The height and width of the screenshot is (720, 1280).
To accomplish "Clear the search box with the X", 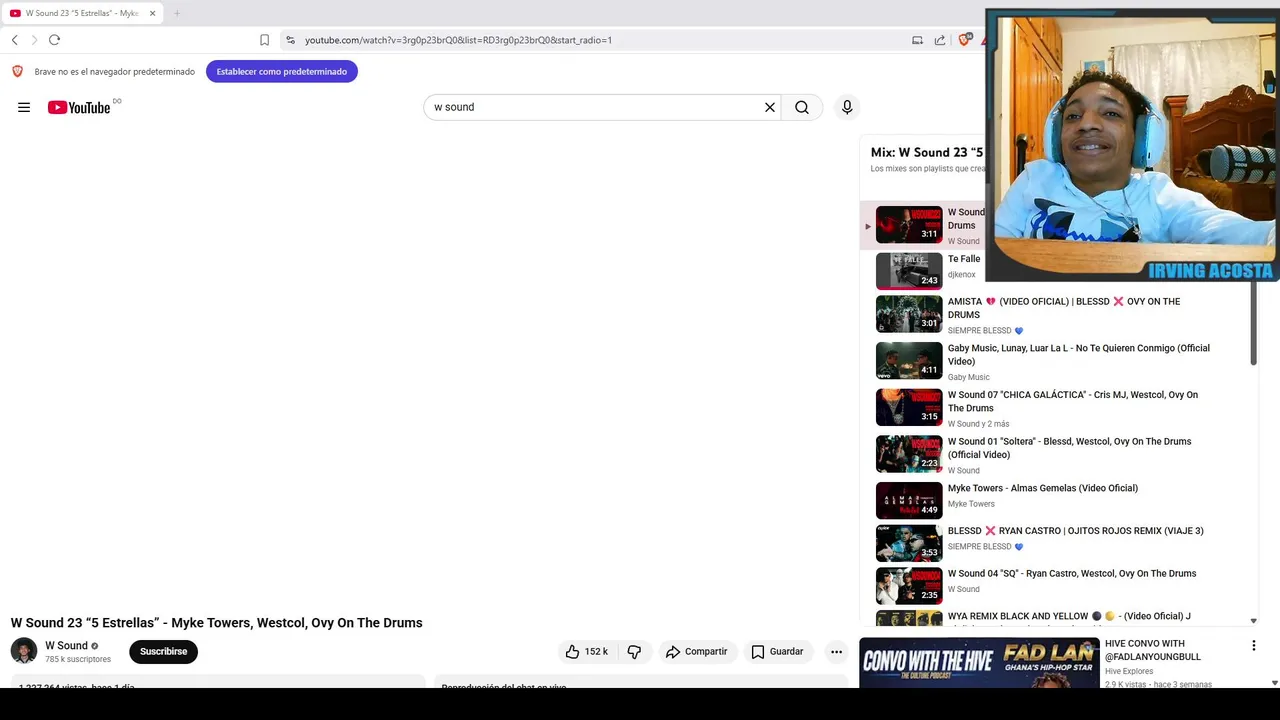I will pos(770,107).
